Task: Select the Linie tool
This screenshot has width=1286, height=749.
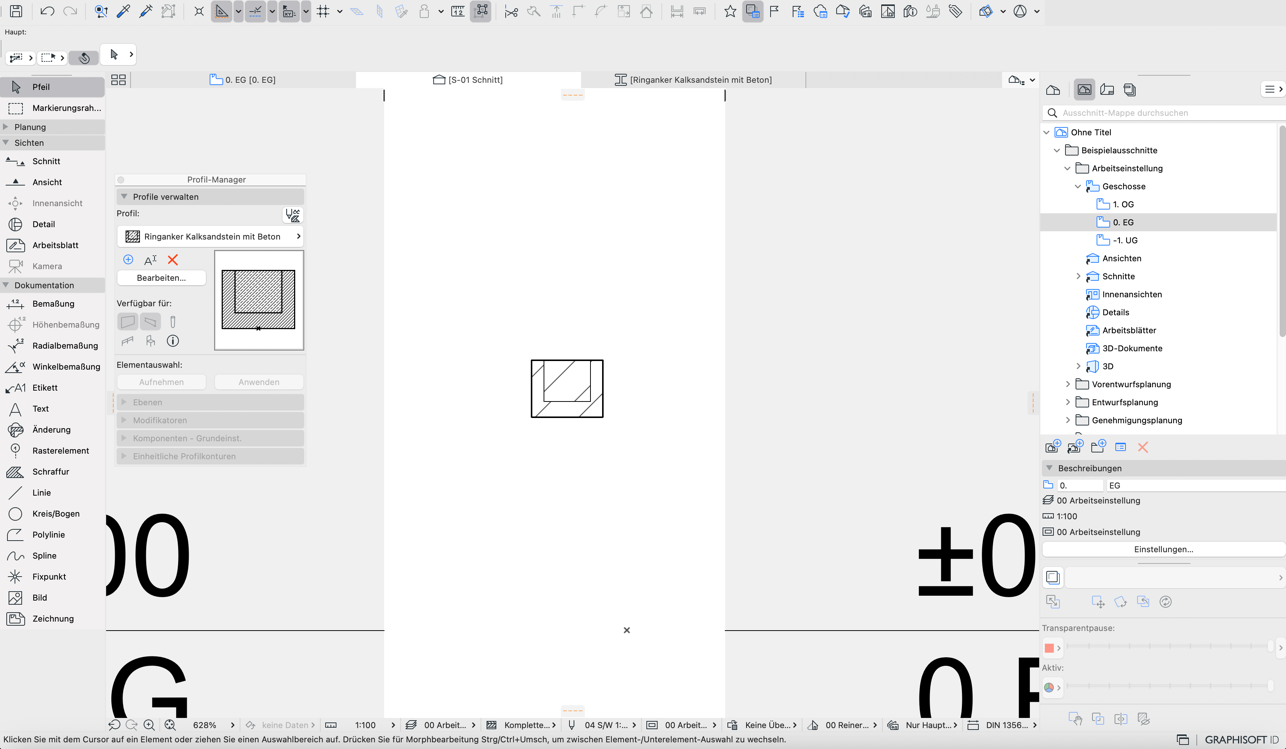Action: pos(52,492)
